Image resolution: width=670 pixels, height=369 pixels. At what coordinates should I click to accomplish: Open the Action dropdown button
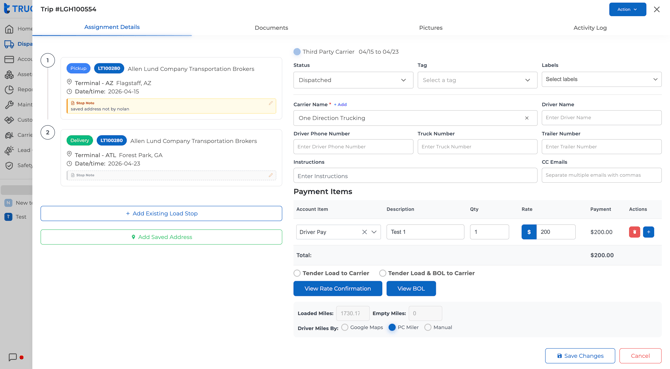click(627, 9)
